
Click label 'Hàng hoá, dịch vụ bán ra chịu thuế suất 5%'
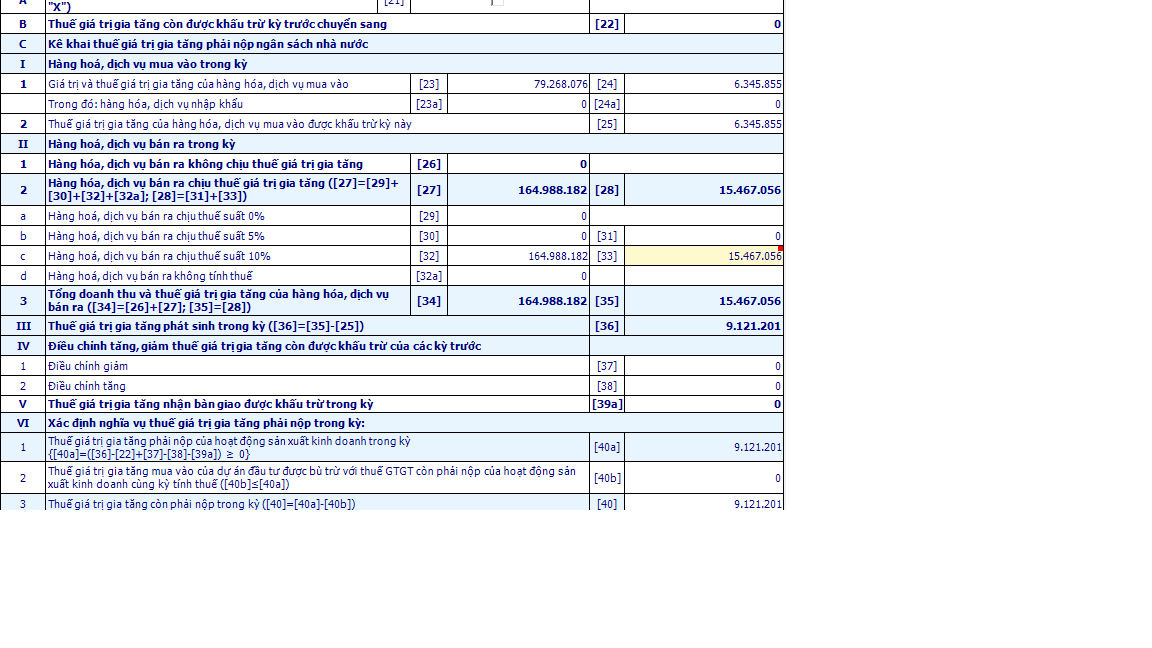tap(156, 236)
